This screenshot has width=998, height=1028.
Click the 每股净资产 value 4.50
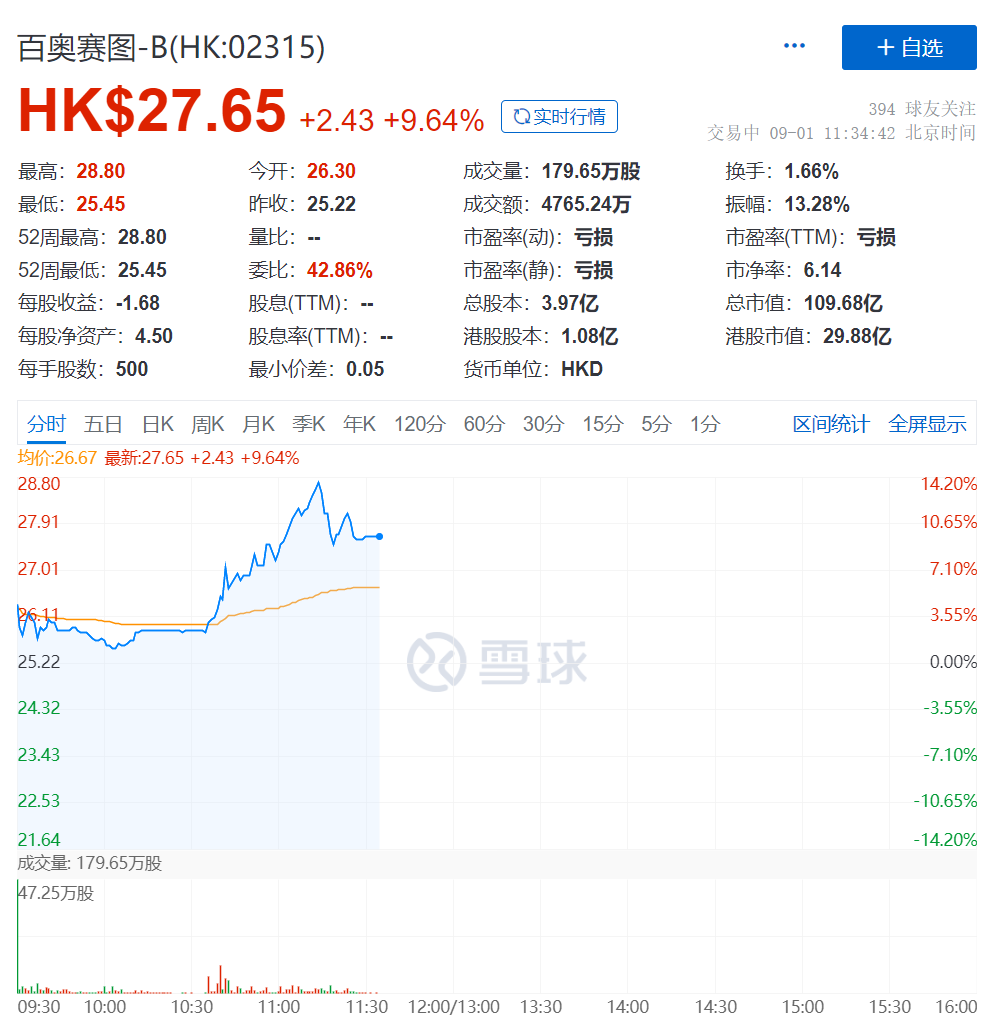(153, 336)
